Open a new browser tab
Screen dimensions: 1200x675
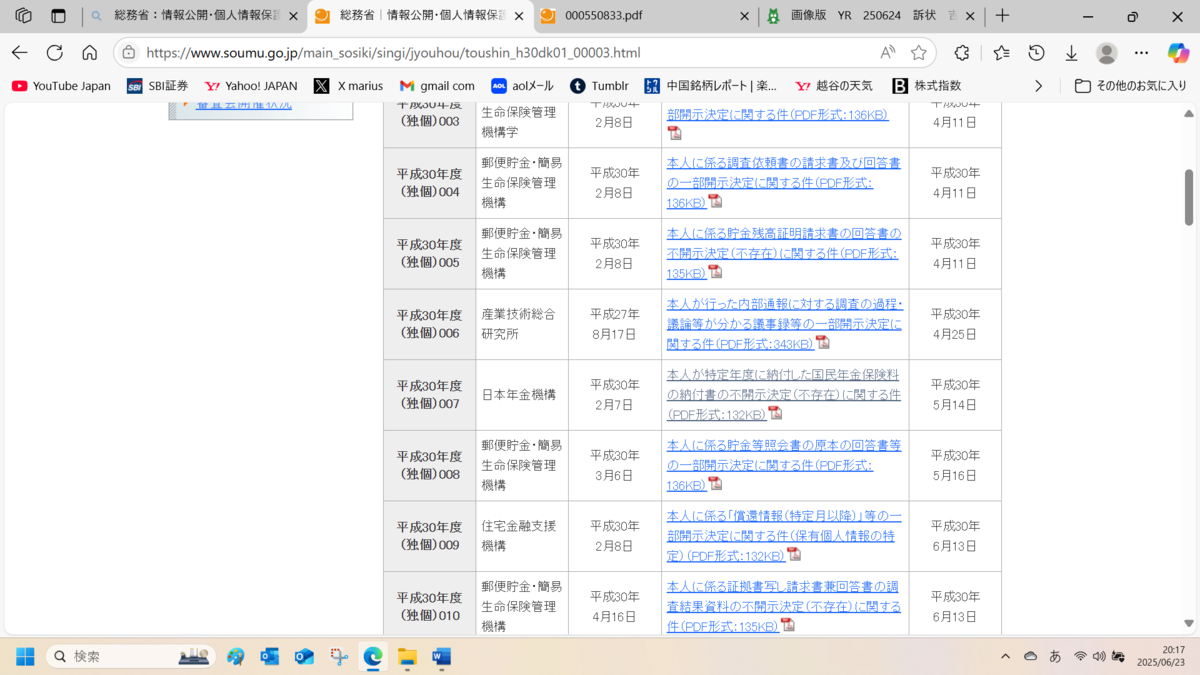point(1002,16)
